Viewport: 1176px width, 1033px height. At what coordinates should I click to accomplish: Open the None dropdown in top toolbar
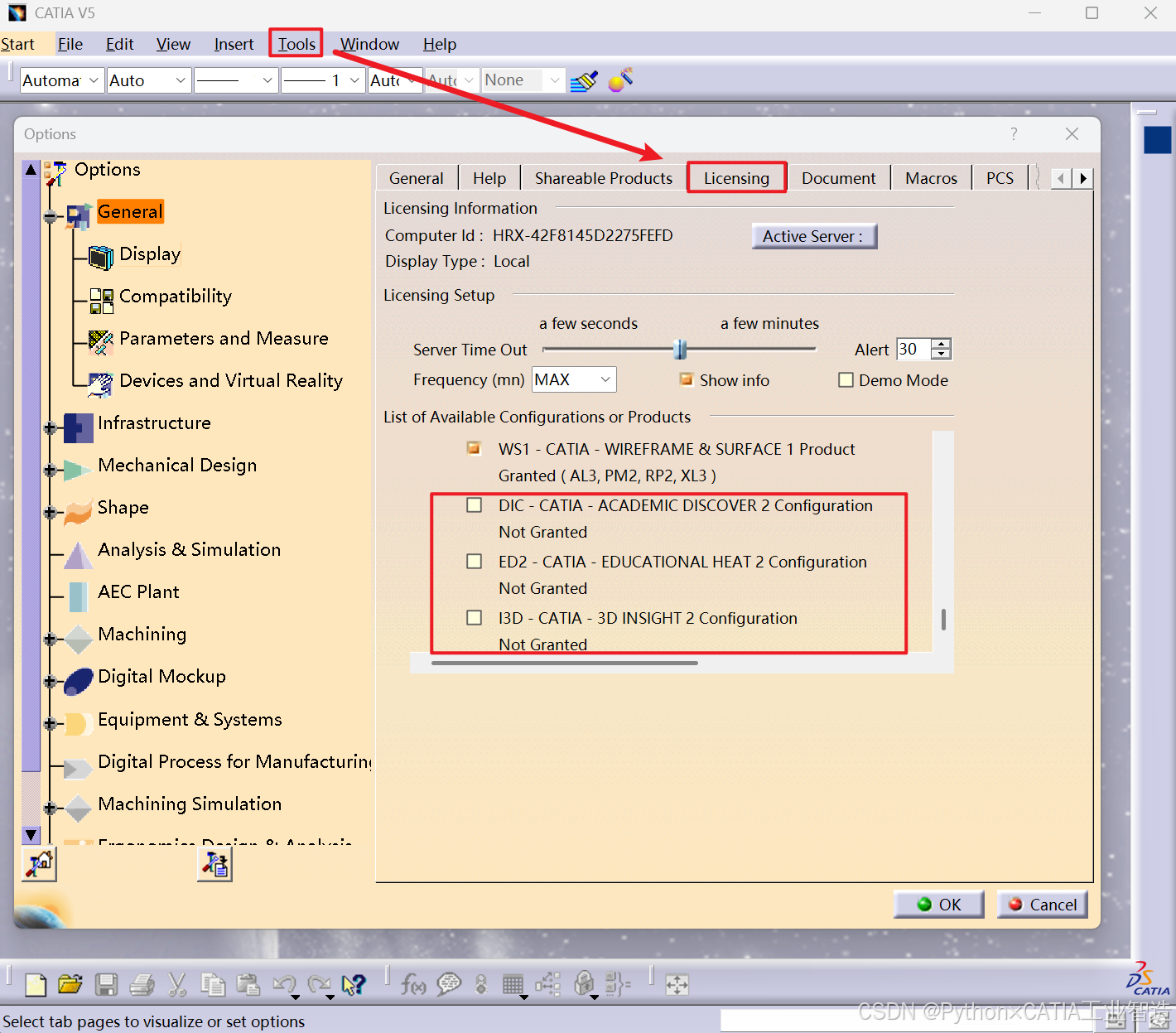pyautogui.click(x=523, y=80)
